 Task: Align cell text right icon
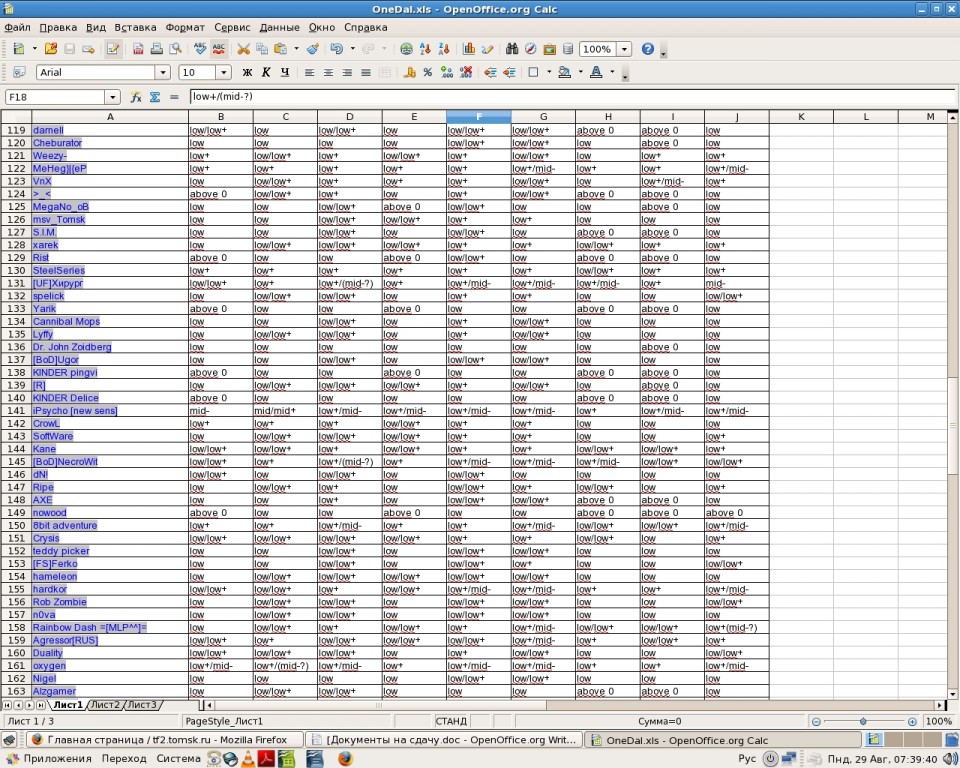point(347,72)
